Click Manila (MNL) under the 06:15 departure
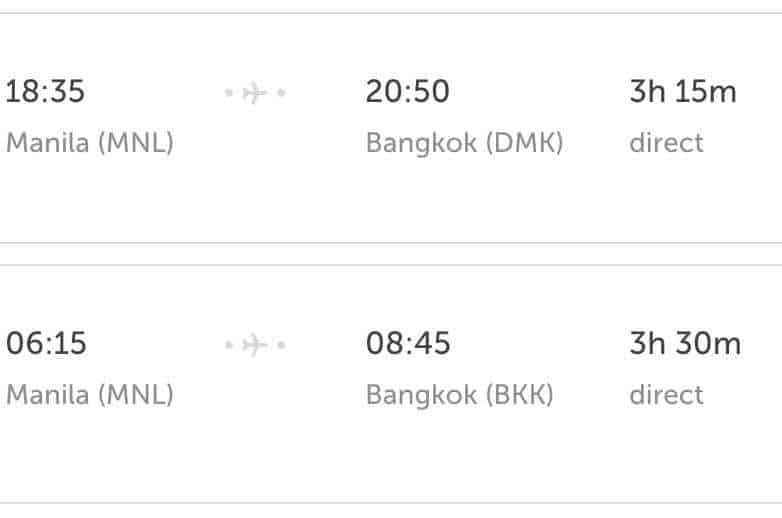This screenshot has width=782, height=518. [90, 395]
